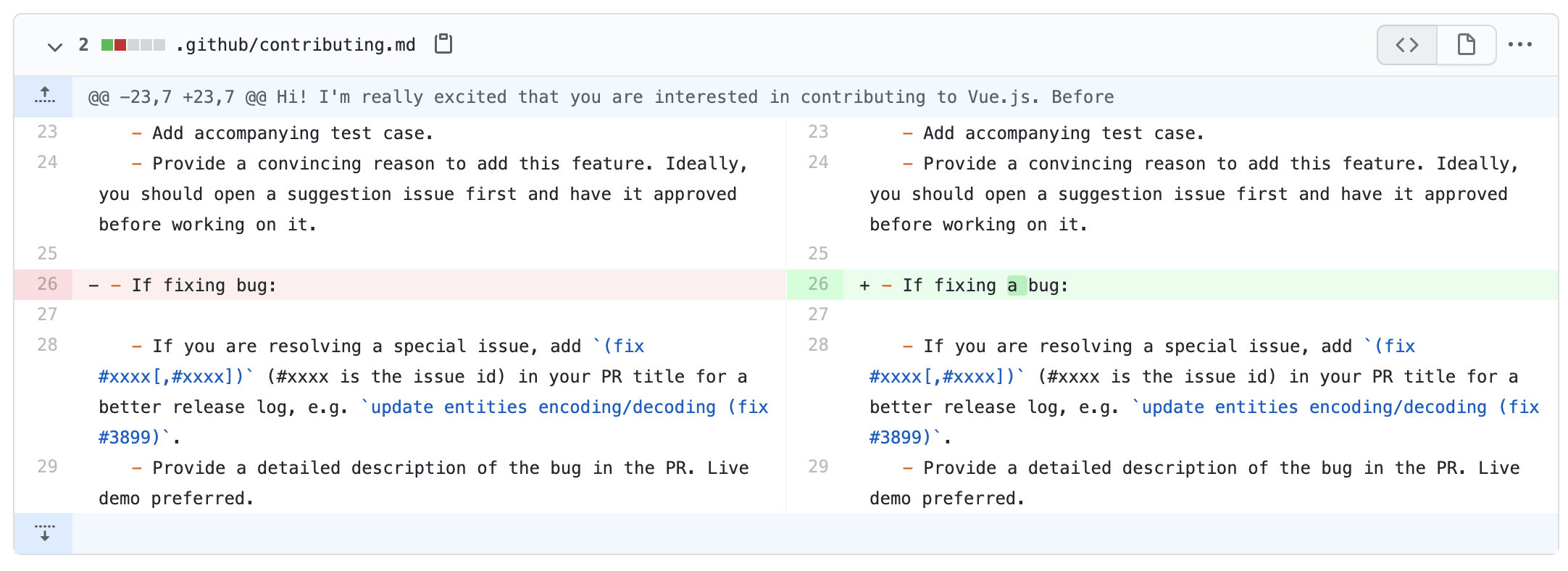Click left line number 29
Screen dimensions: 1568x571
pos(47,467)
